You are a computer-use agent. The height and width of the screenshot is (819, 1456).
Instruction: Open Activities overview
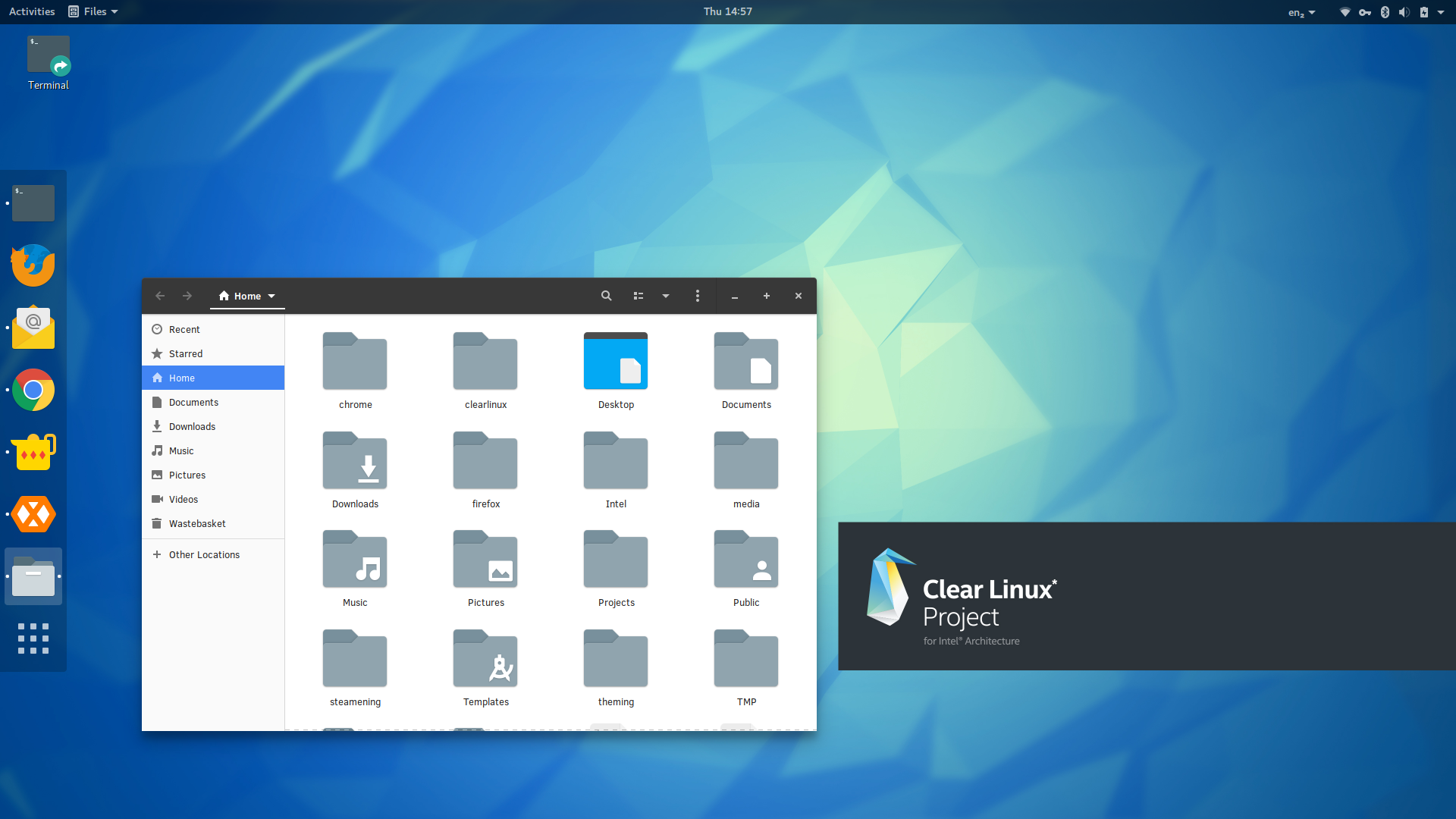pos(32,11)
